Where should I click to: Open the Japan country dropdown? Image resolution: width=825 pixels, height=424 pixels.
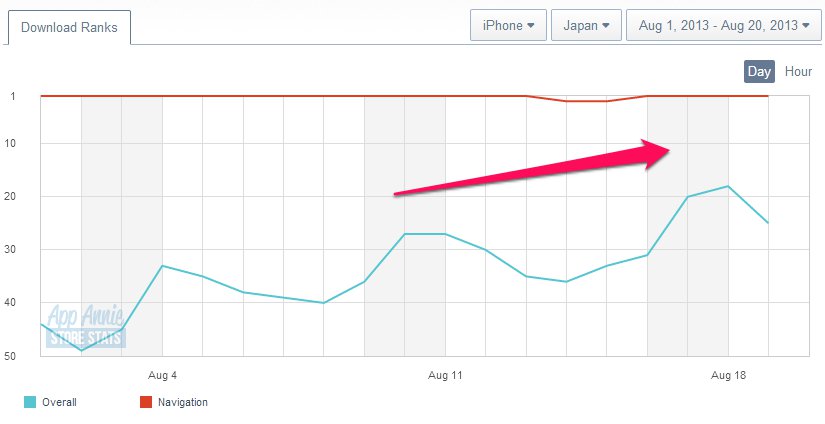coord(586,25)
